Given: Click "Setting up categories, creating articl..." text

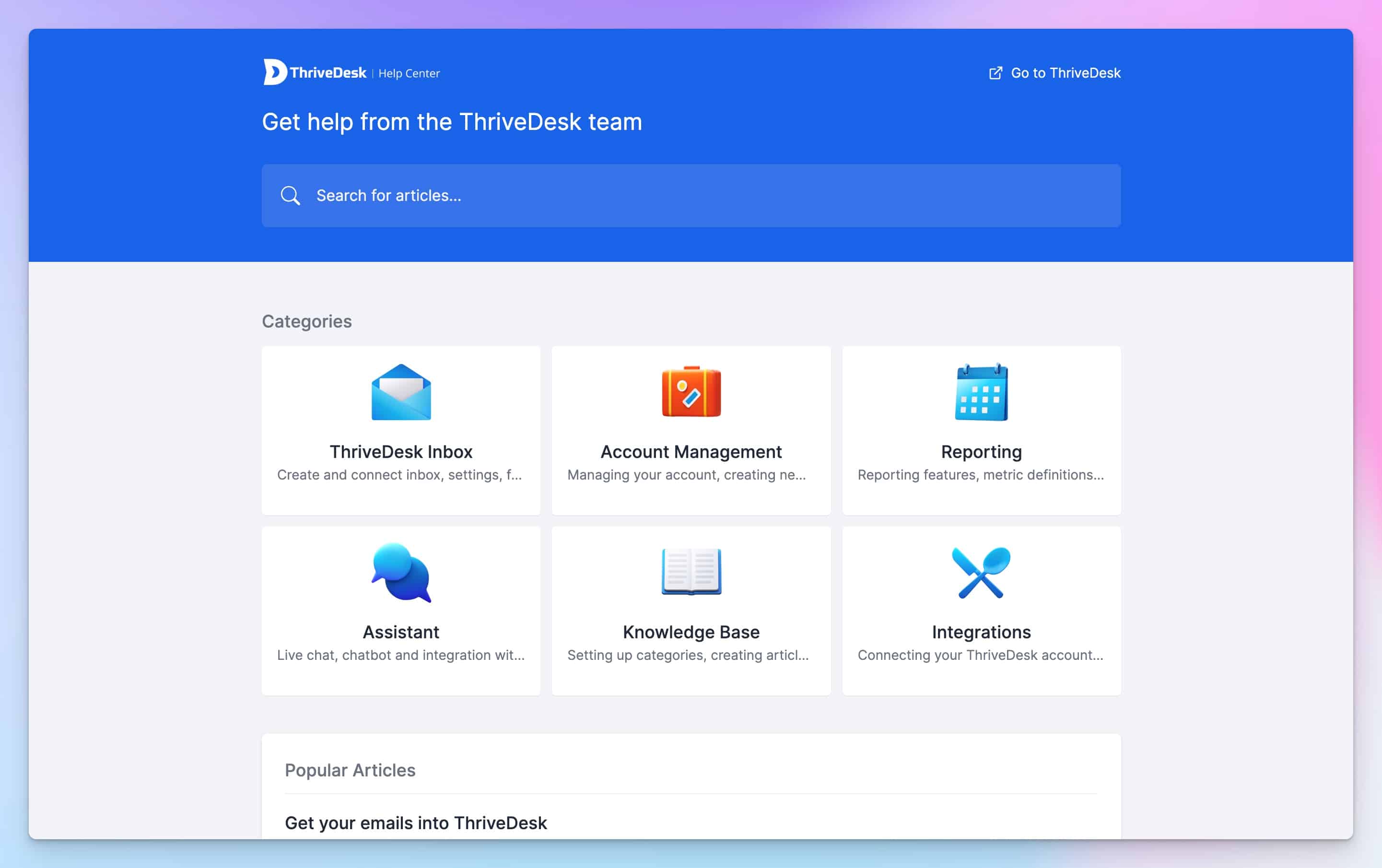Looking at the screenshot, I should pos(688,655).
